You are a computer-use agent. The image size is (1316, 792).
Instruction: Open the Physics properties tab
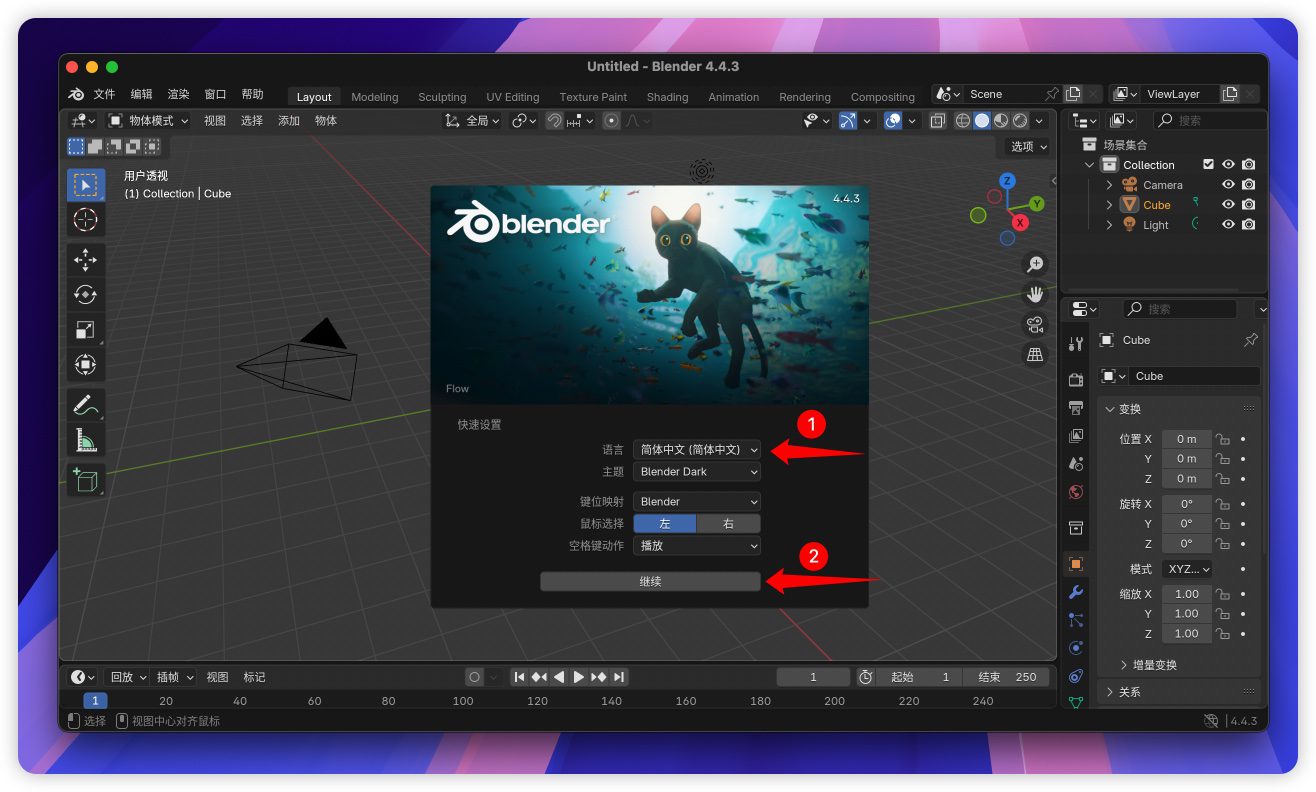1076,648
